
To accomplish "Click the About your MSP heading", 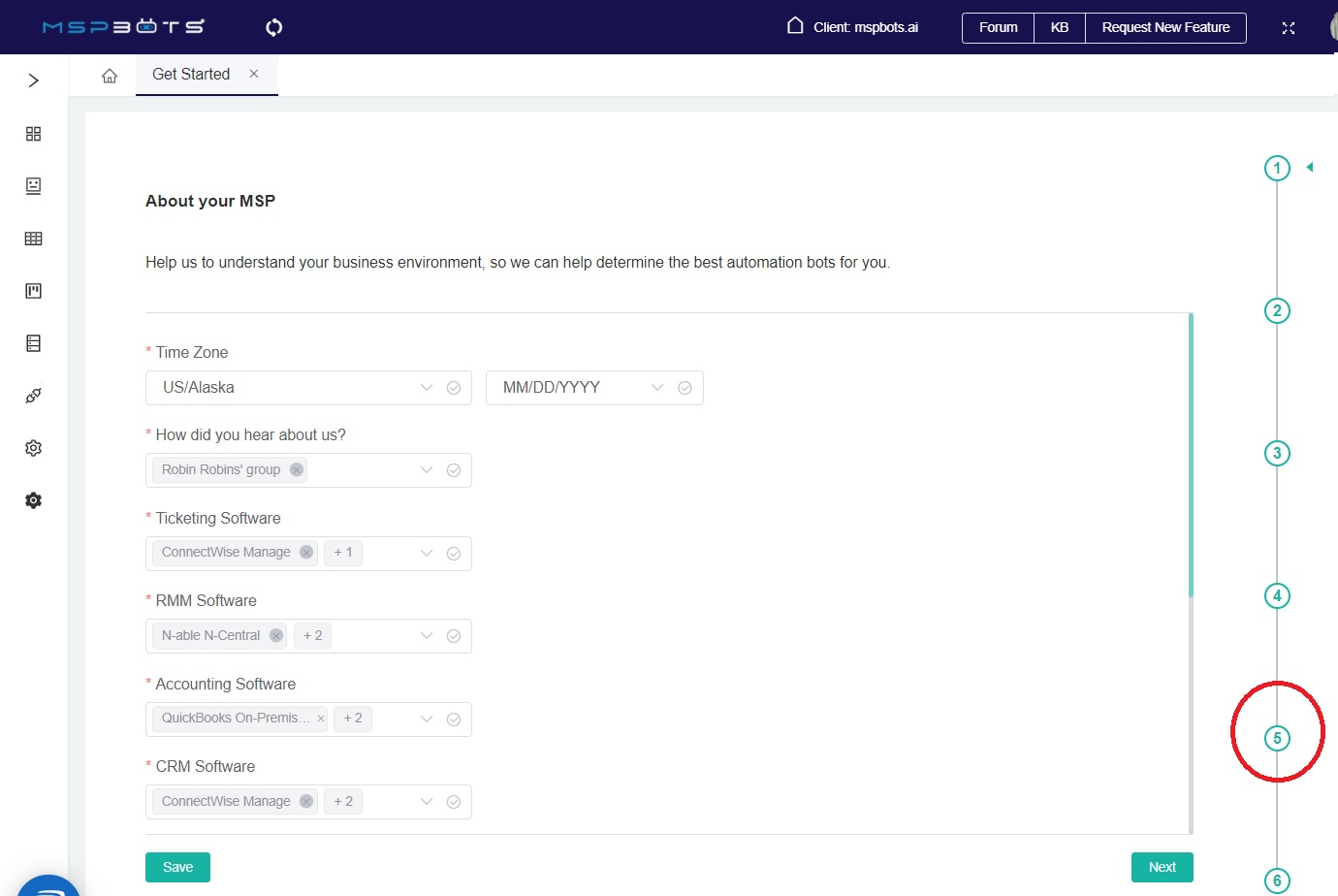I will click(x=210, y=201).
